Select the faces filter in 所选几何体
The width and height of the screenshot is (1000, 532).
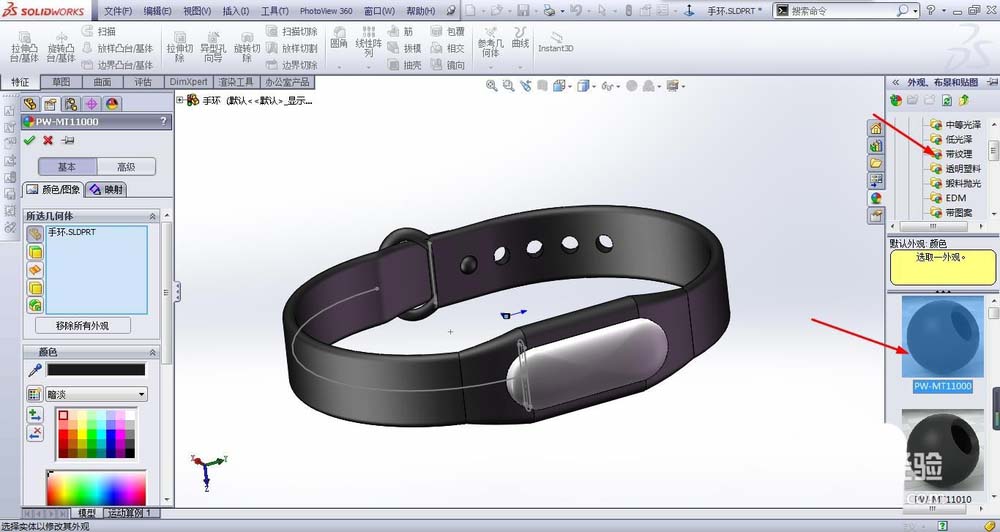[x=35, y=253]
